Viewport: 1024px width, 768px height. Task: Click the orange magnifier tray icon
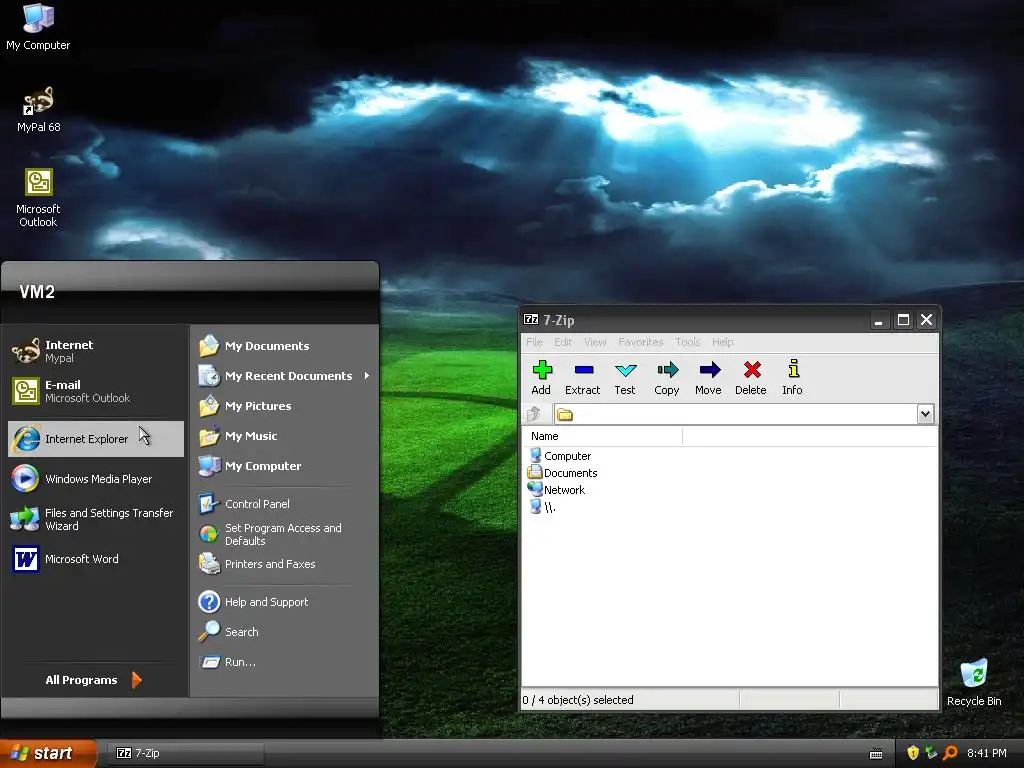(950, 753)
